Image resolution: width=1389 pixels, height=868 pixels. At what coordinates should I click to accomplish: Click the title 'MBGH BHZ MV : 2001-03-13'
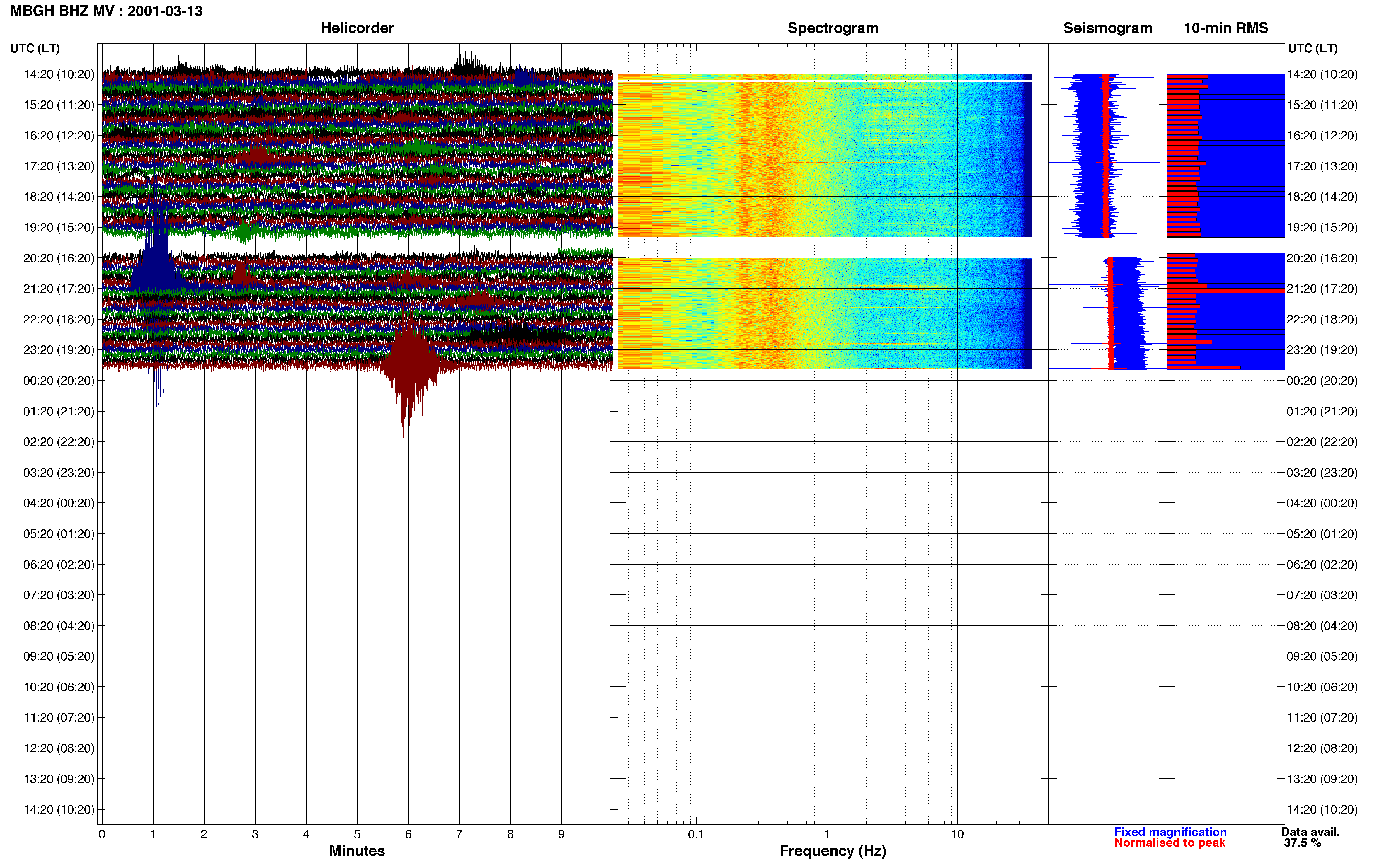click(x=106, y=11)
